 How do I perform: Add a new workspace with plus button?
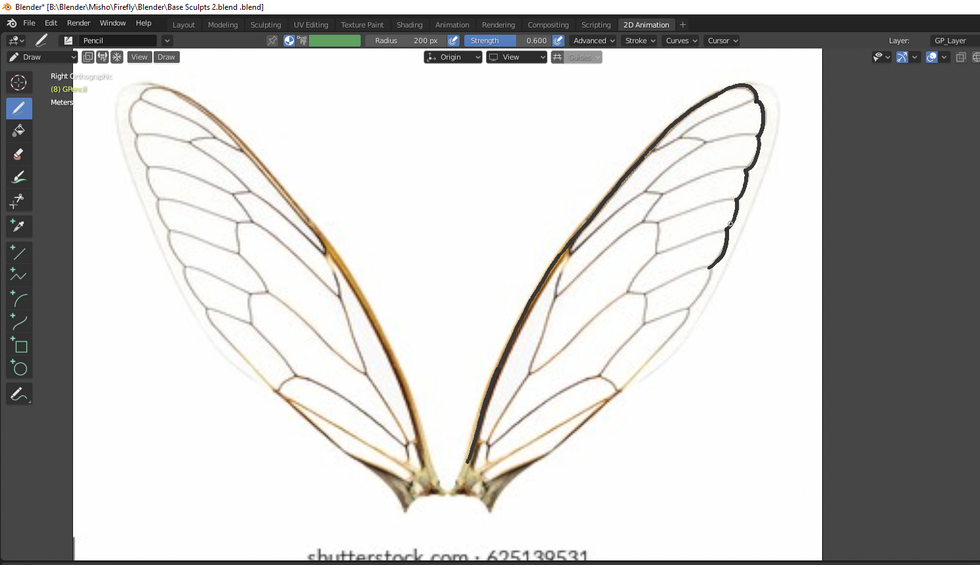point(682,25)
